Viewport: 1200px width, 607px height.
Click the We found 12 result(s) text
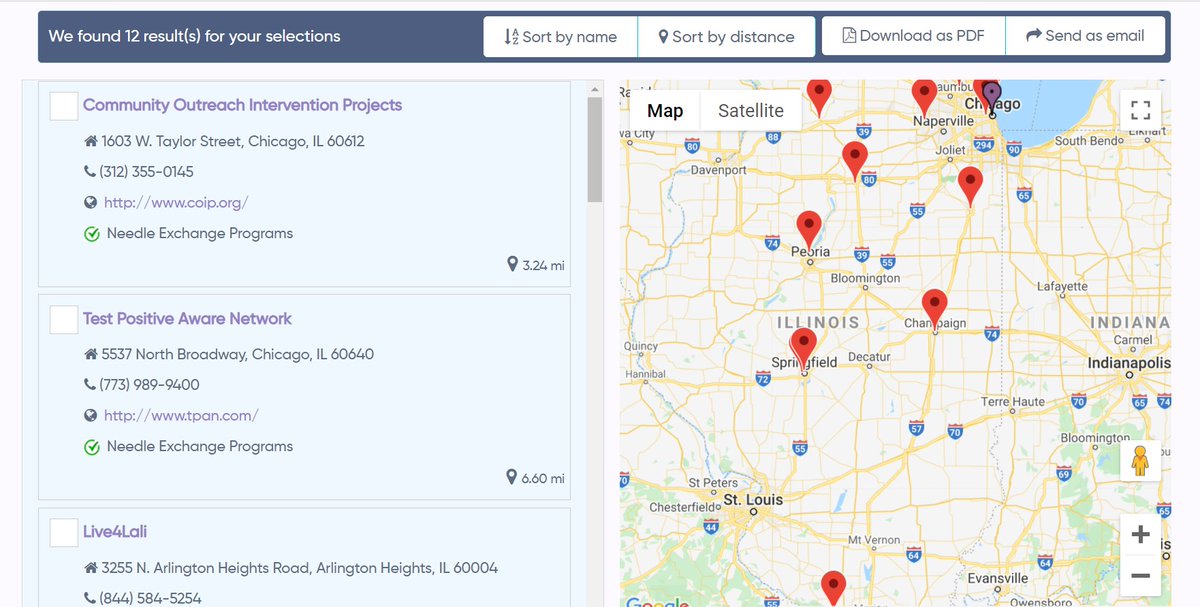(x=195, y=36)
